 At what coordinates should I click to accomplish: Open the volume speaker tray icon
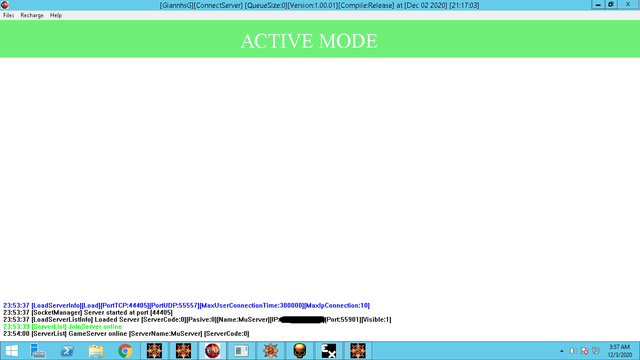pyautogui.click(x=573, y=351)
